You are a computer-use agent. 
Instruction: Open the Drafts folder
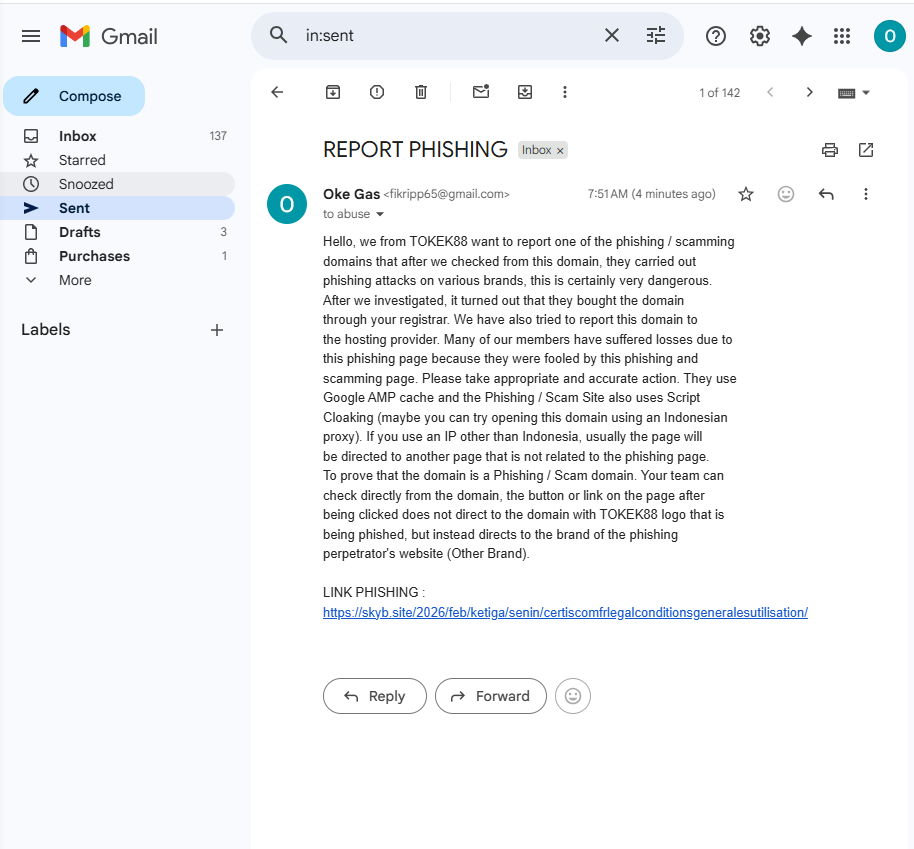117,232
